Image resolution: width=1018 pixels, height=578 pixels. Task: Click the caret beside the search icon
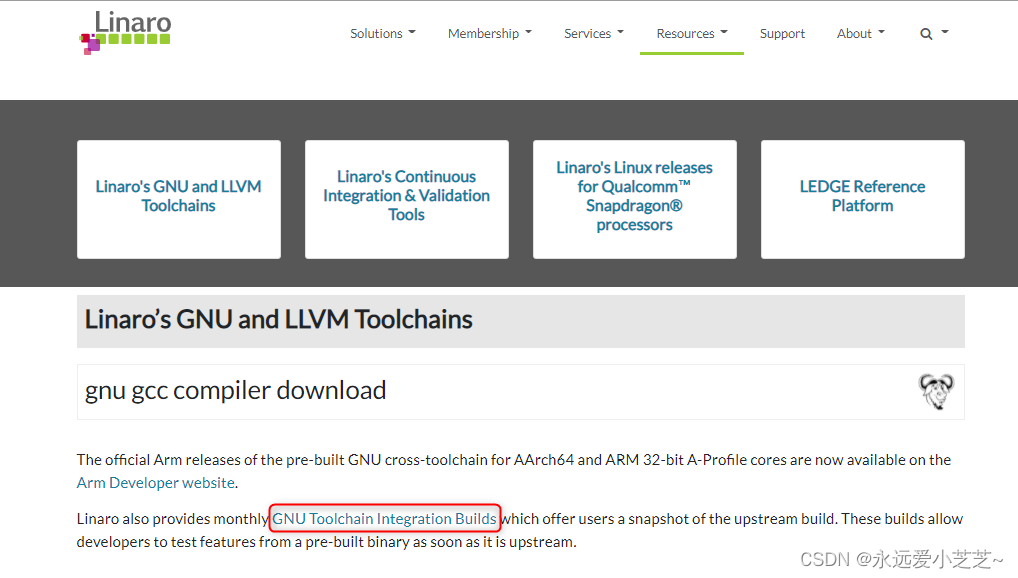(x=945, y=31)
